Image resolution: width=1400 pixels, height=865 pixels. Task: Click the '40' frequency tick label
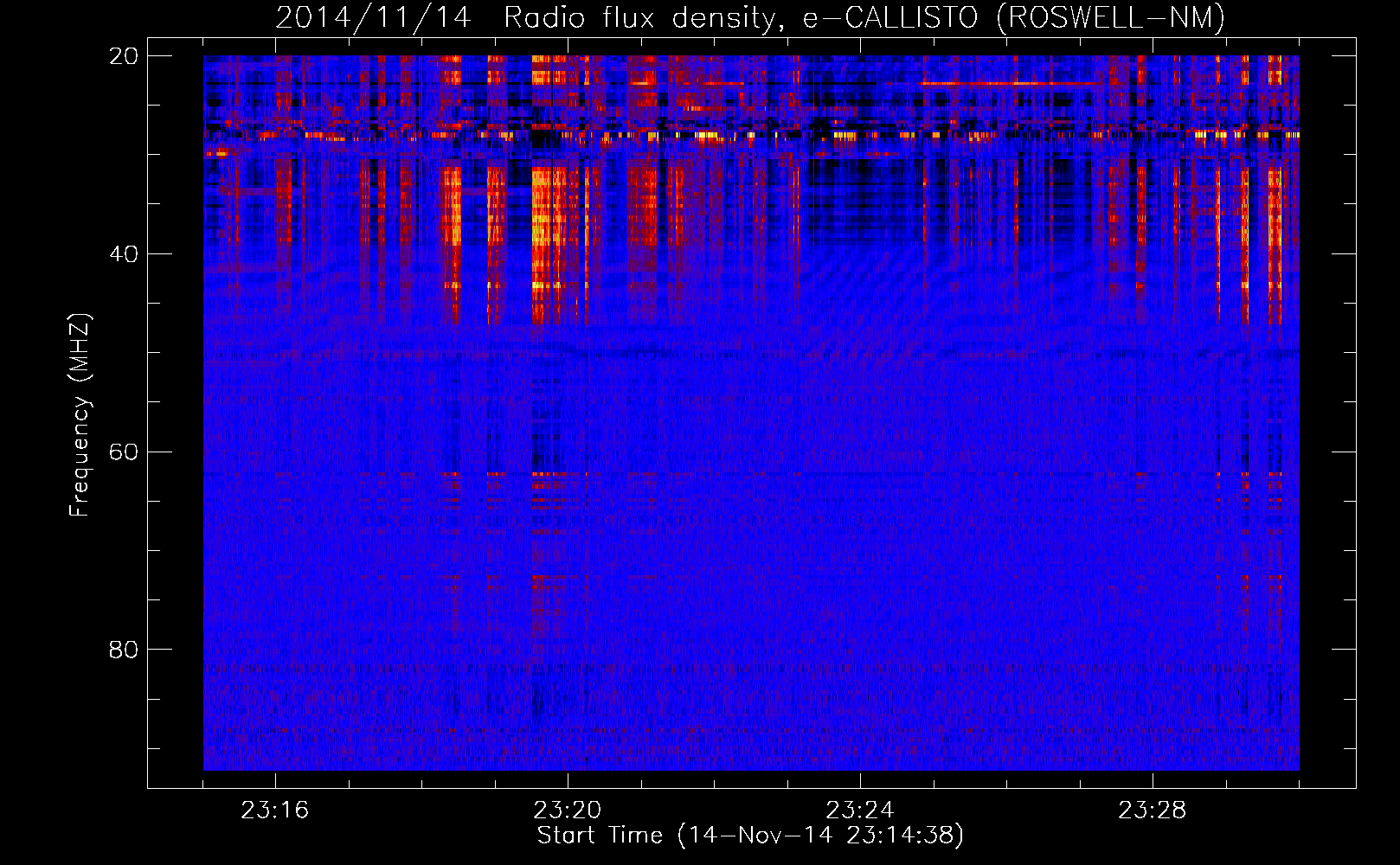coord(124,254)
